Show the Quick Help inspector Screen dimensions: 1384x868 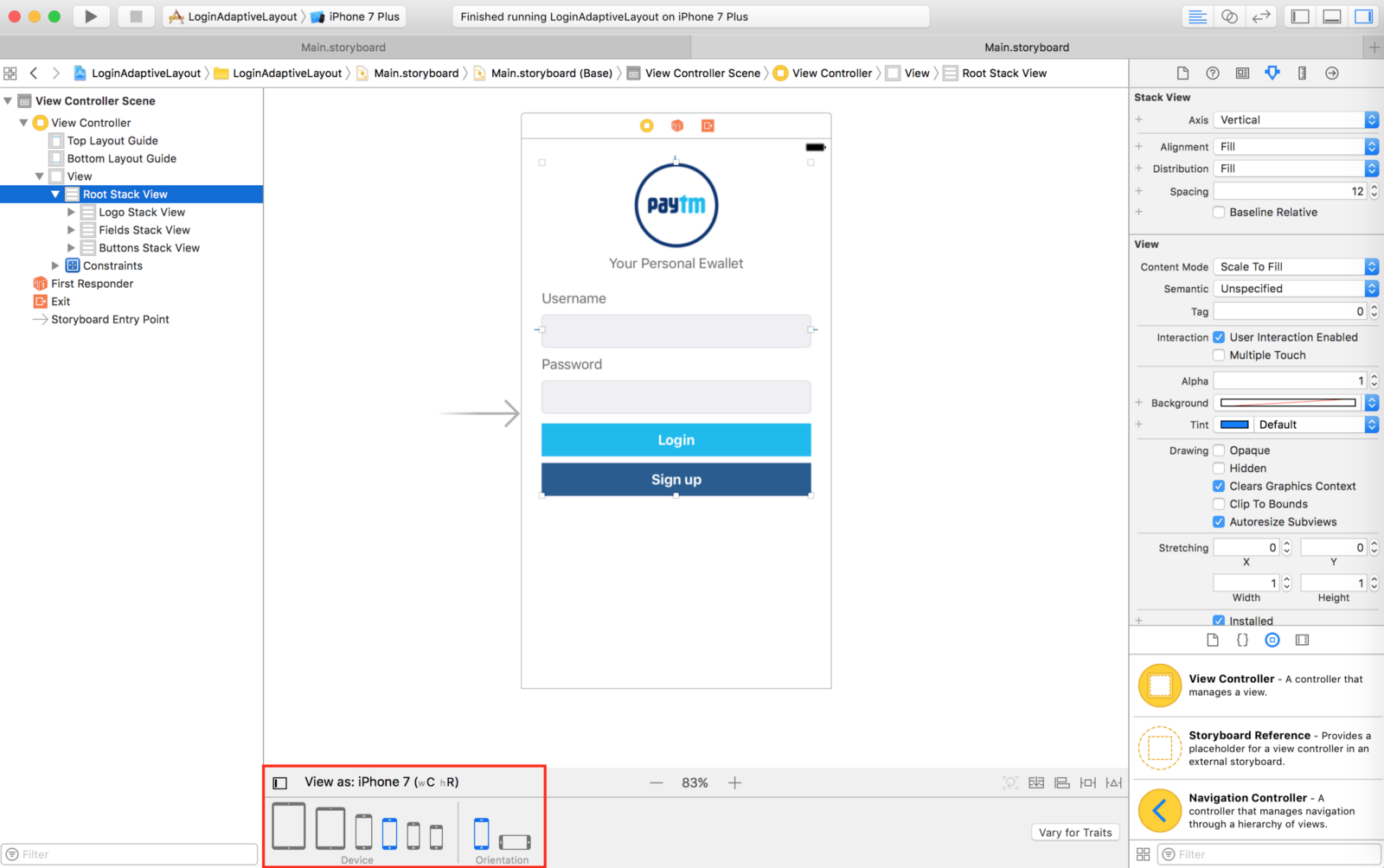pos(1213,73)
